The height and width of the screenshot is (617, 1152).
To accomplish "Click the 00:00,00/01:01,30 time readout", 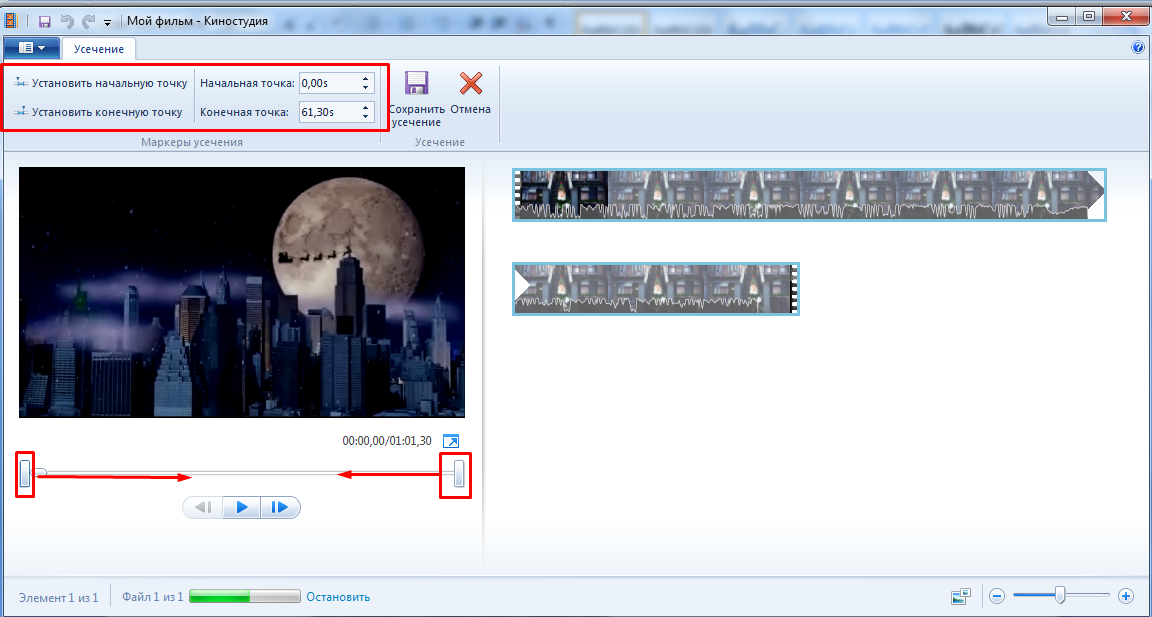I will 387,441.
